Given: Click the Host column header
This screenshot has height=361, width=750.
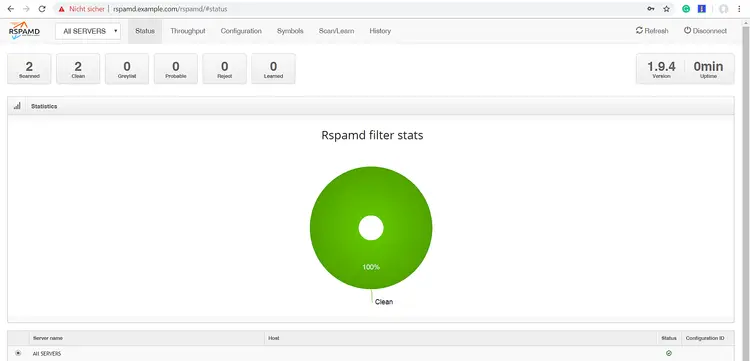Looking at the screenshot, I should click(274, 338).
